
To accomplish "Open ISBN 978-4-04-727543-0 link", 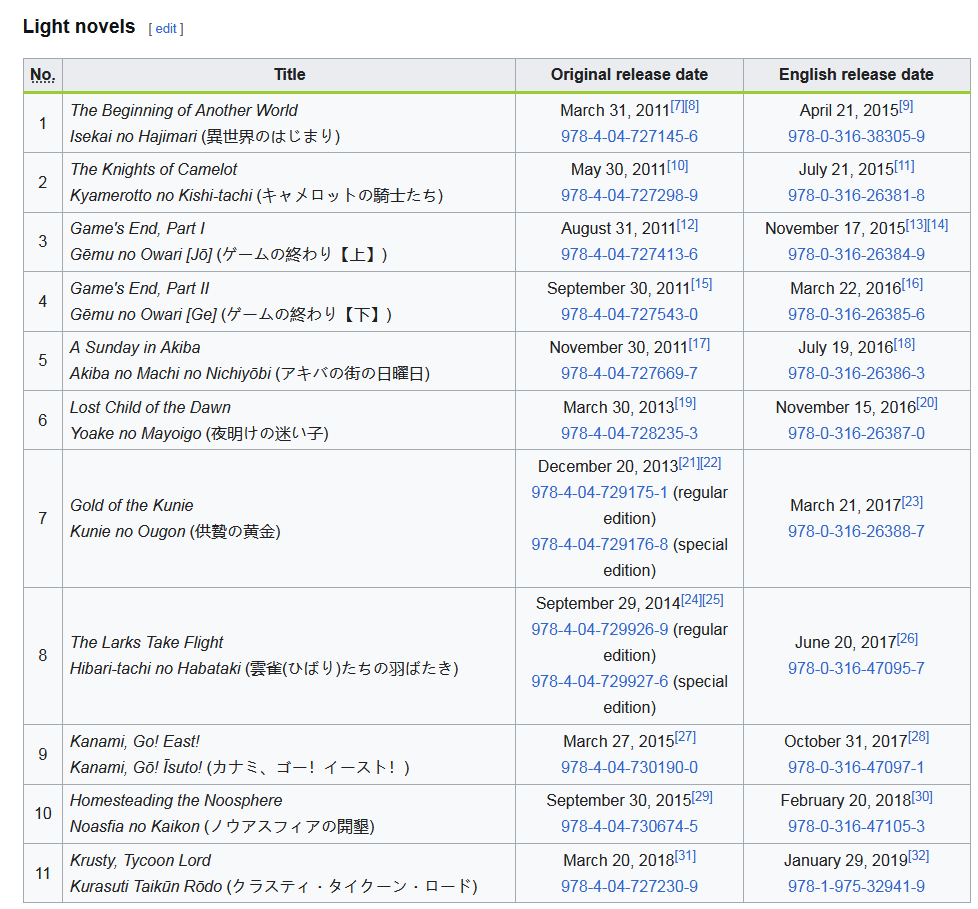I will click(629, 314).
